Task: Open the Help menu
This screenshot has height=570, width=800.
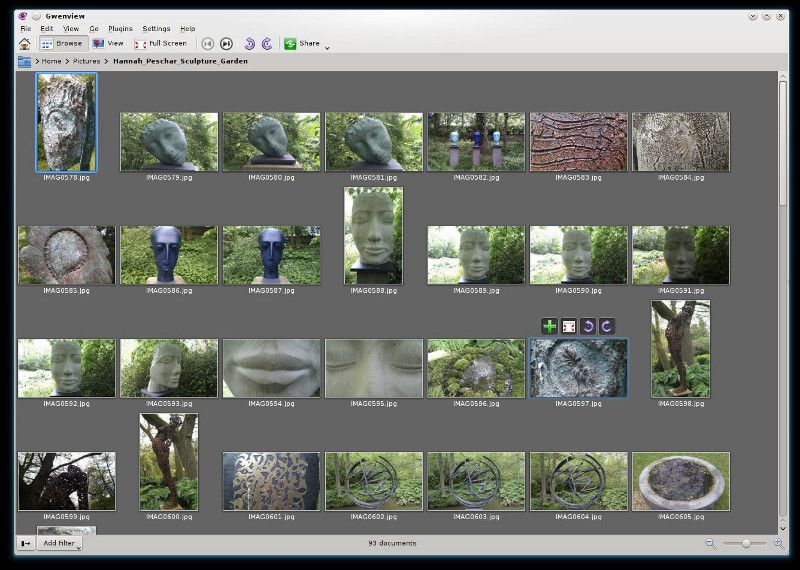Action: (188, 29)
